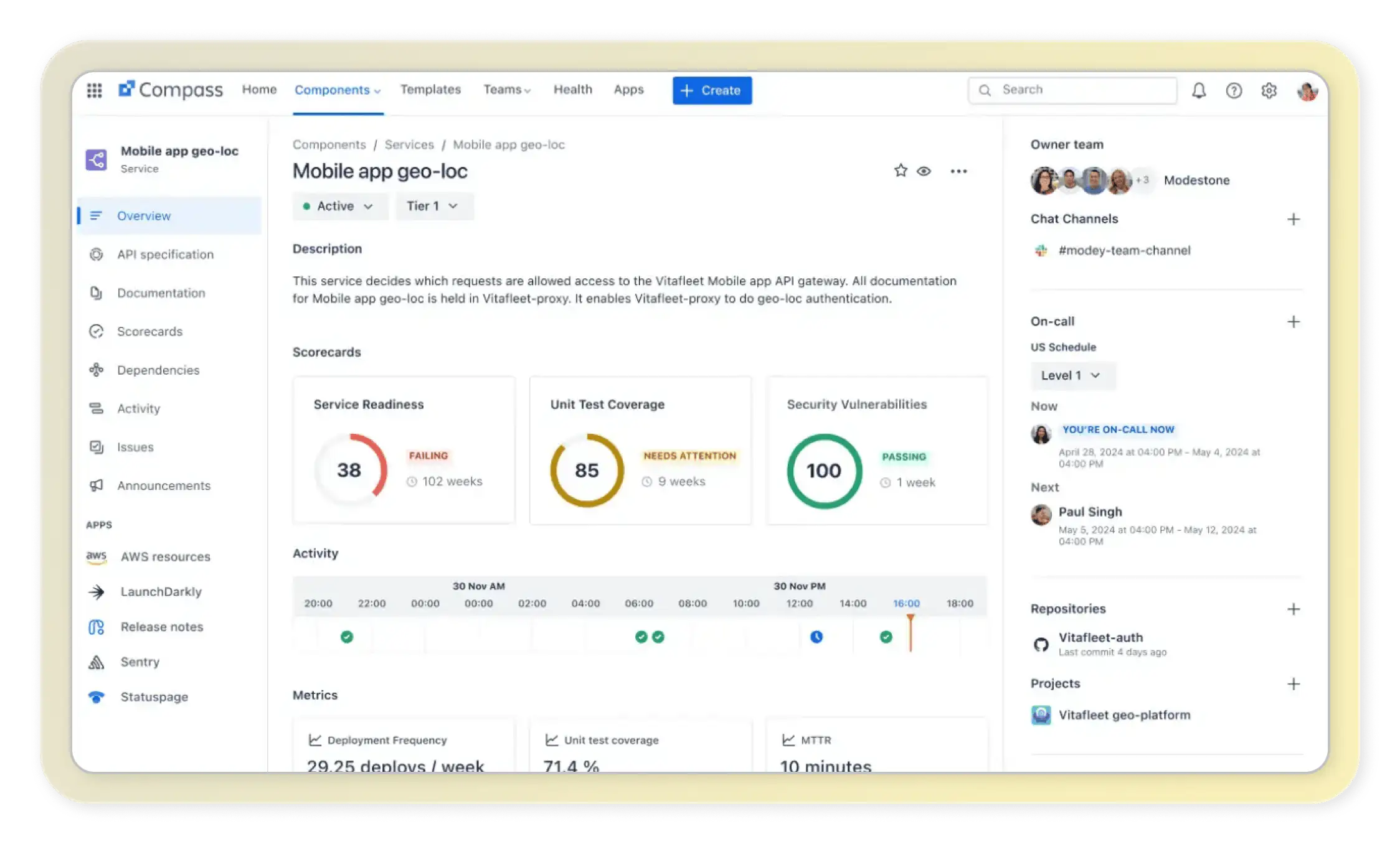The image size is (1400, 844).
Task: Select Overview in the sidebar
Action: [x=169, y=216]
